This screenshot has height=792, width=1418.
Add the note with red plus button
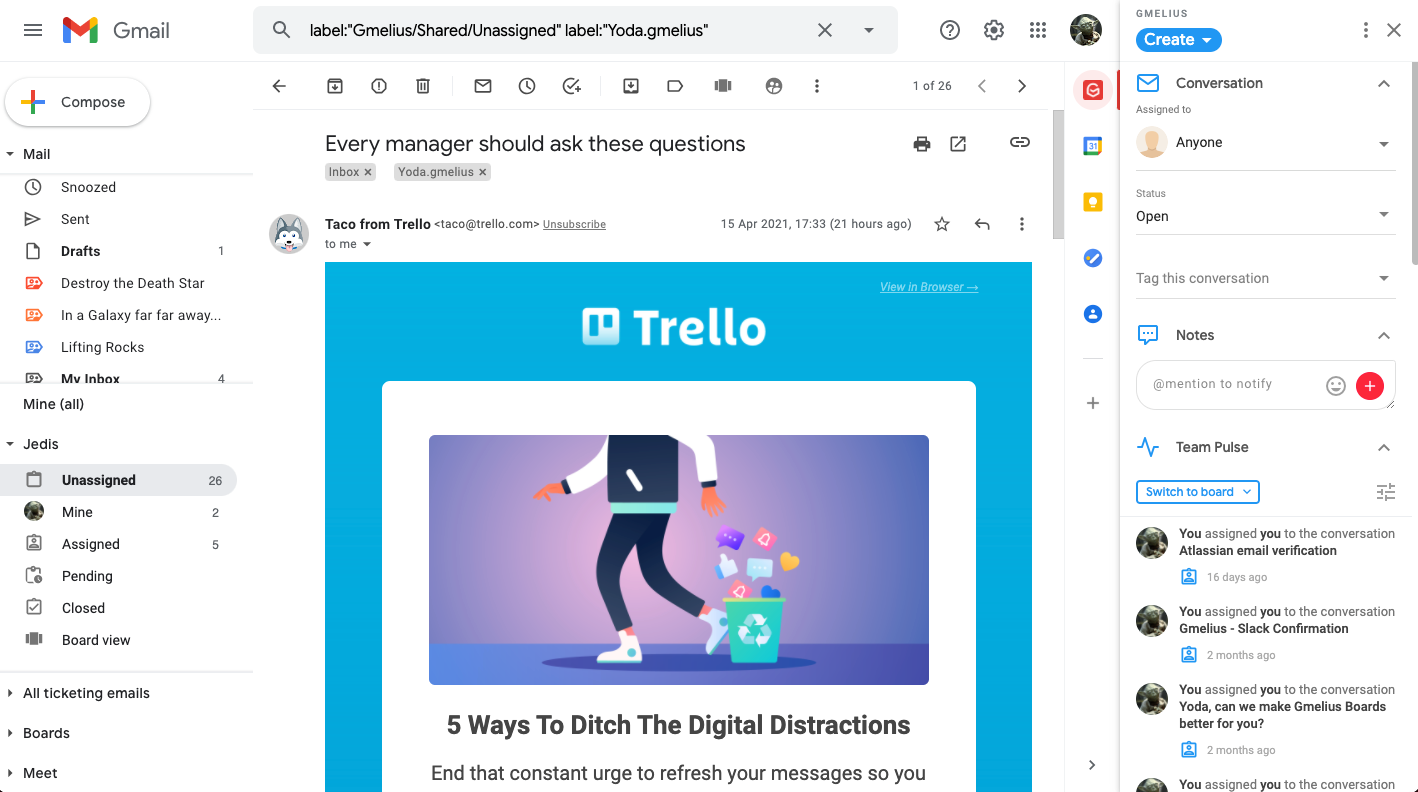click(x=1370, y=385)
